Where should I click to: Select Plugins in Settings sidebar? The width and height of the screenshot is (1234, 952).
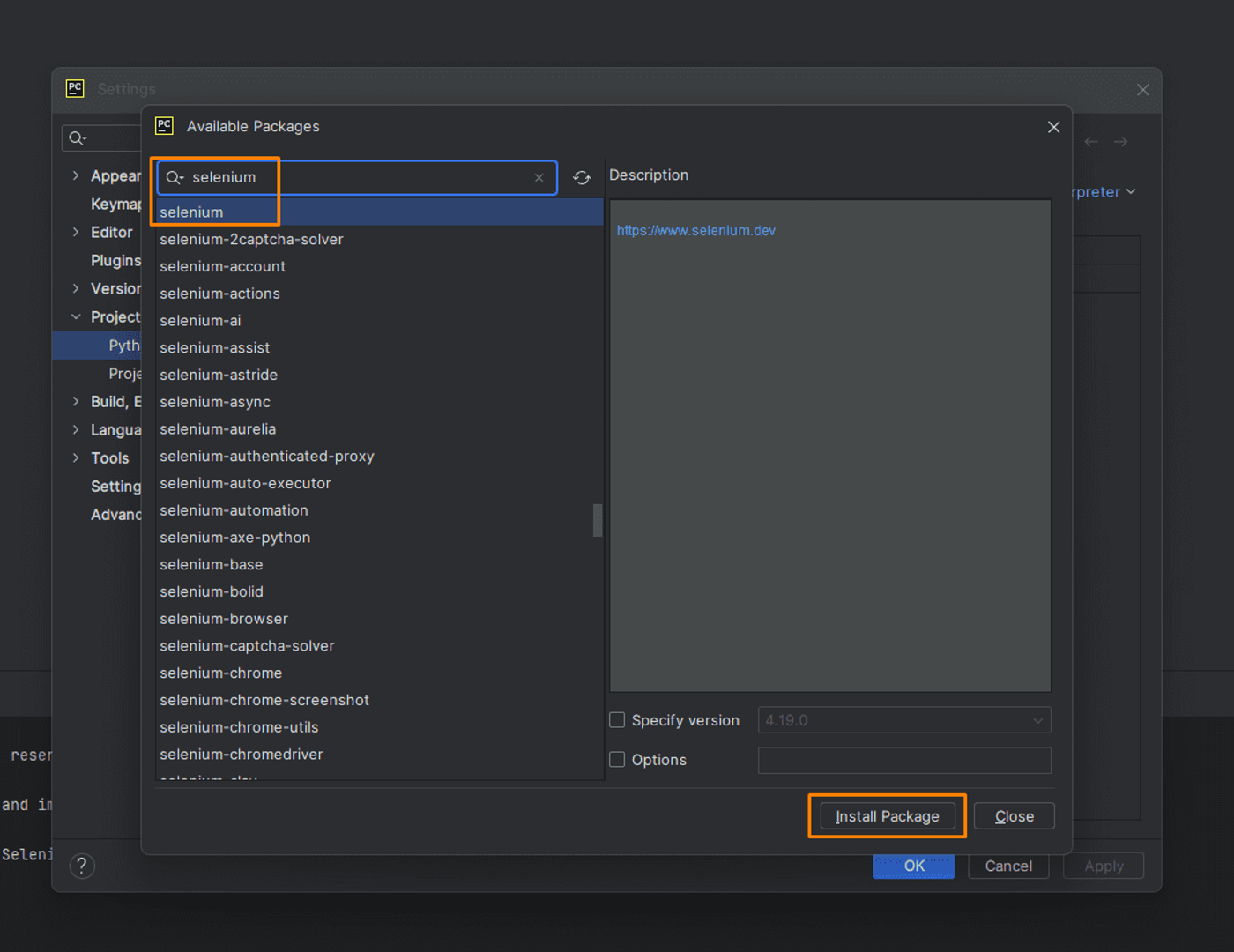click(115, 261)
